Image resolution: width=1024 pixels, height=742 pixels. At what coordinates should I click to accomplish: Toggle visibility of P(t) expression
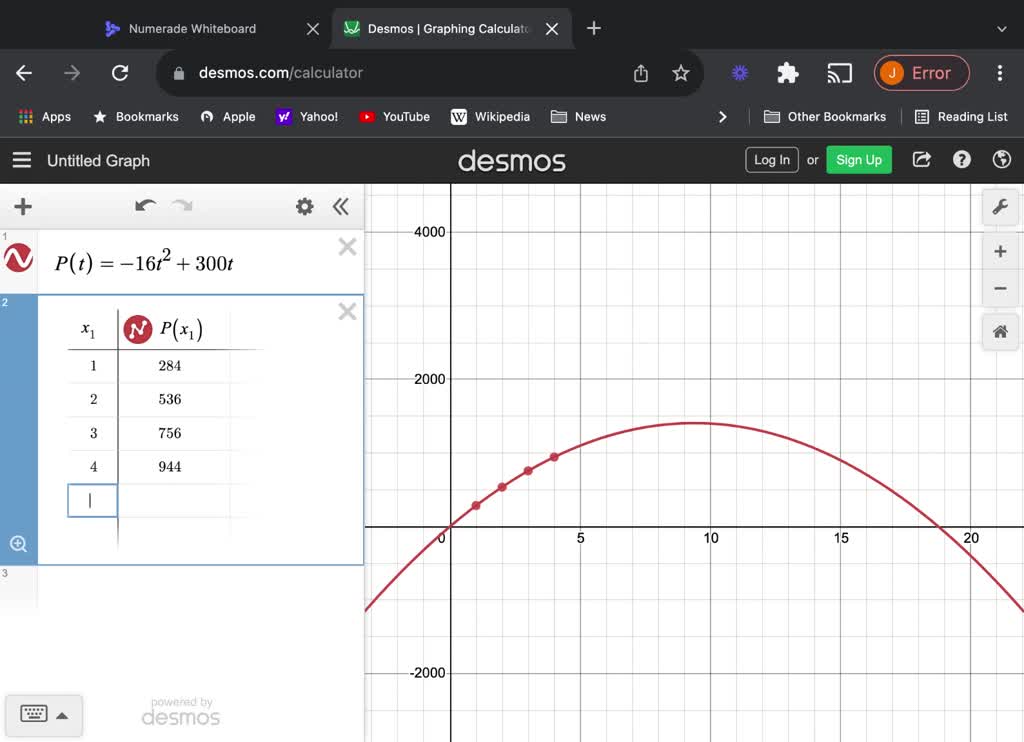(x=19, y=259)
